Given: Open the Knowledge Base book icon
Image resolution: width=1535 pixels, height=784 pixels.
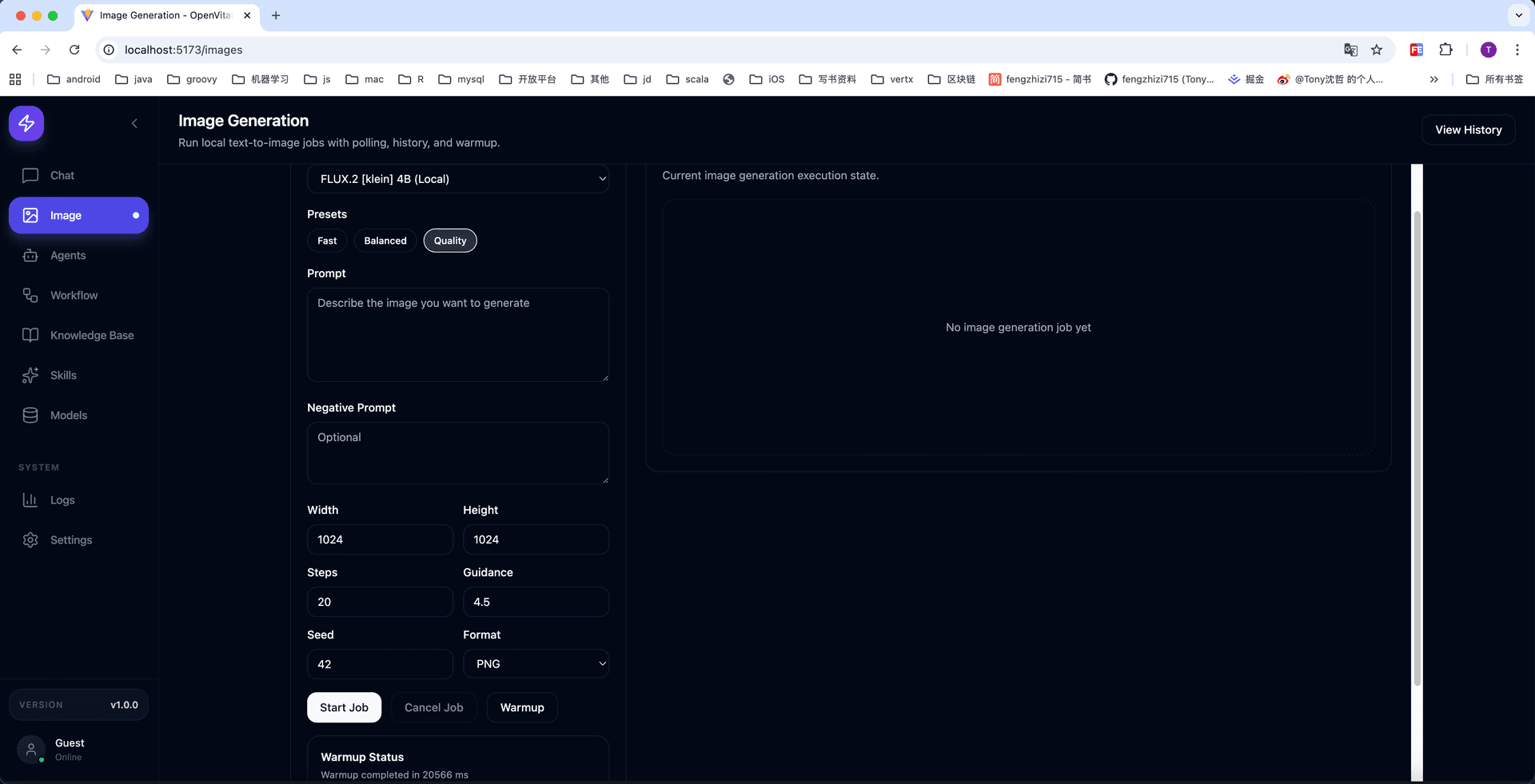Looking at the screenshot, I should pos(30,335).
